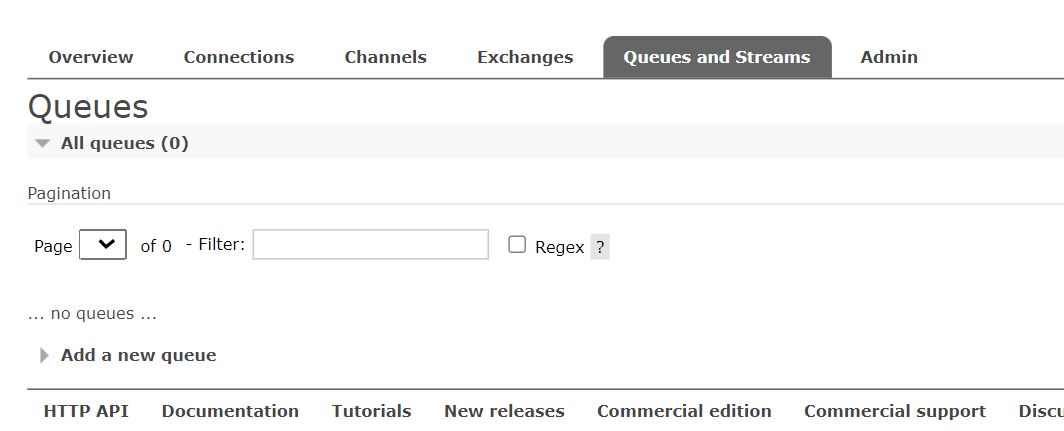Open the New releases link
This screenshot has height=431, width=1064.
[x=504, y=411]
